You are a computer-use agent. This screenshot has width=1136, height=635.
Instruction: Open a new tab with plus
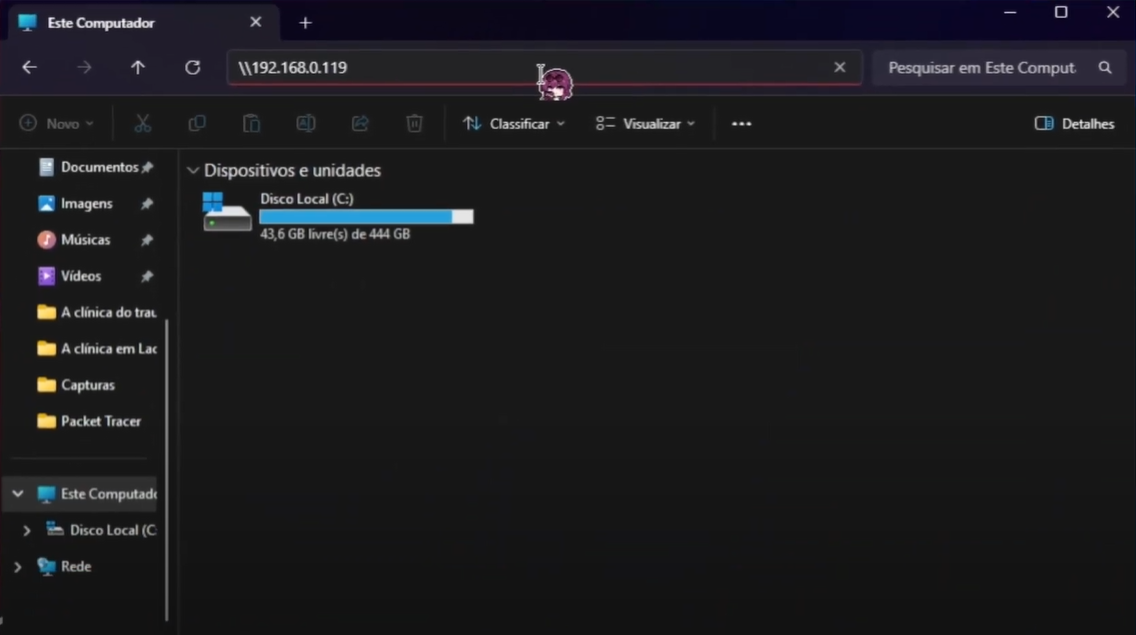click(x=306, y=23)
